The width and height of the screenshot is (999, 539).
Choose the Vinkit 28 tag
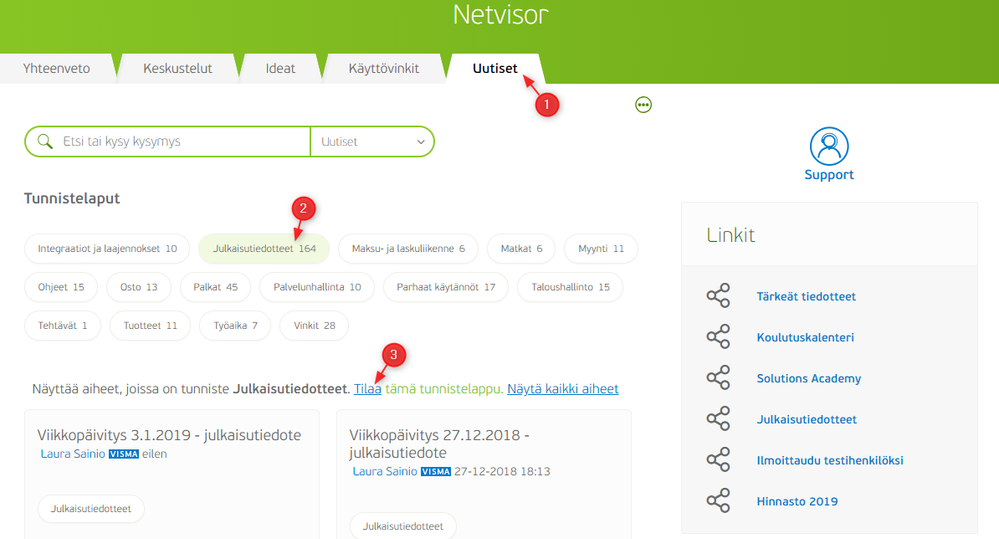point(314,325)
